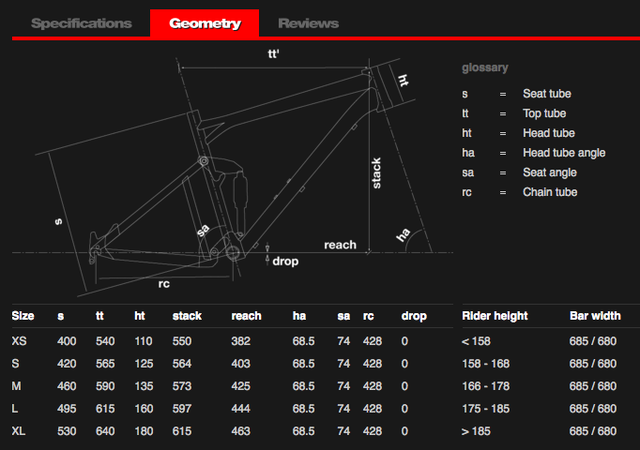Click the 'Chain tube' glossary entry
640x450 pixels.
click(549, 192)
